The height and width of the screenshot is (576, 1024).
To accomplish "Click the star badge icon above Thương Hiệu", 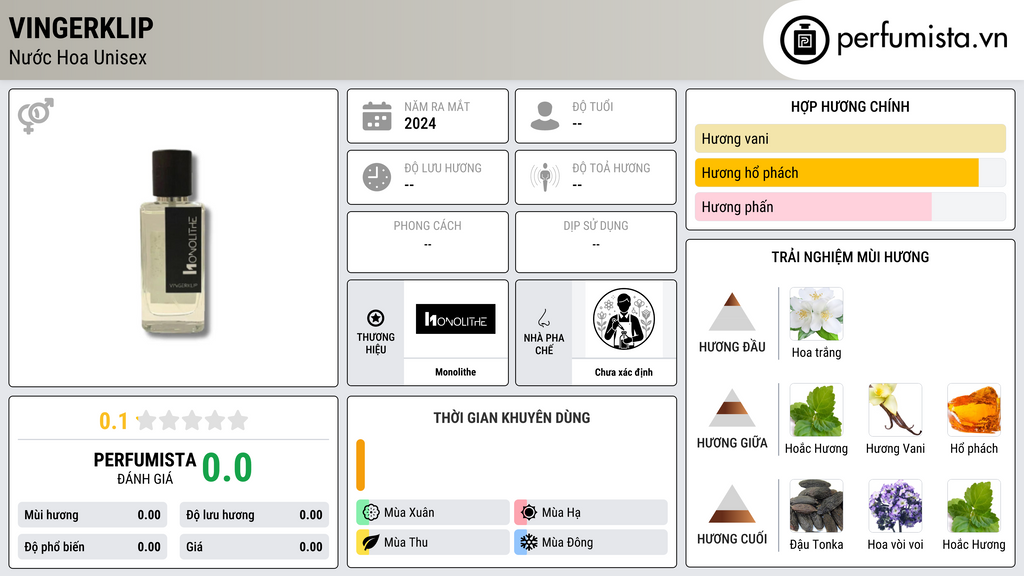I will [376, 318].
